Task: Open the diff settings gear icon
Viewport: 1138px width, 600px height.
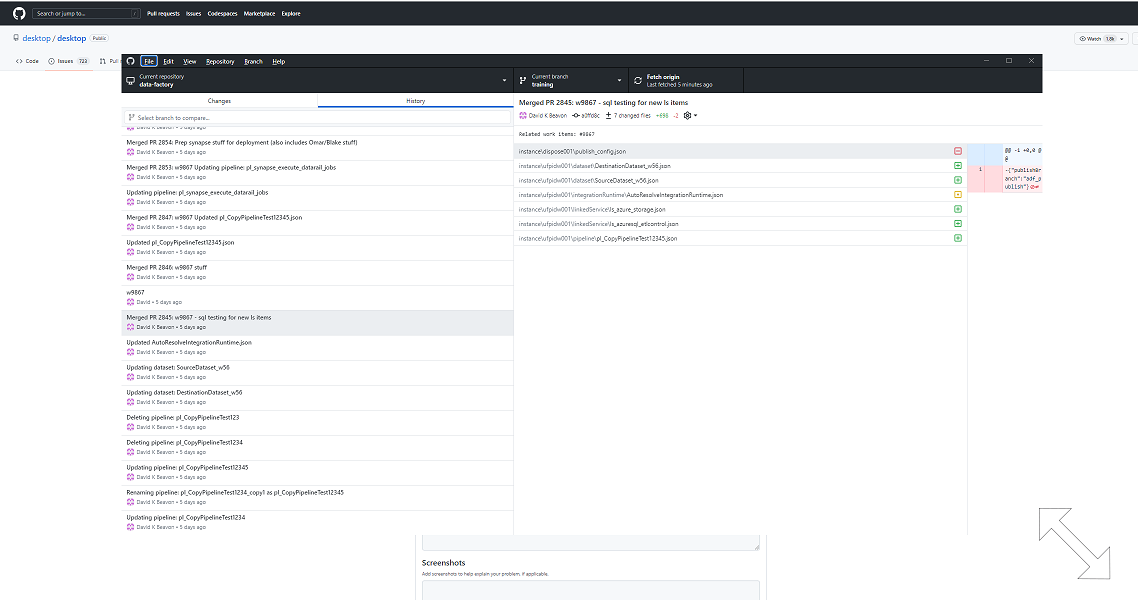Action: point(687,115)
